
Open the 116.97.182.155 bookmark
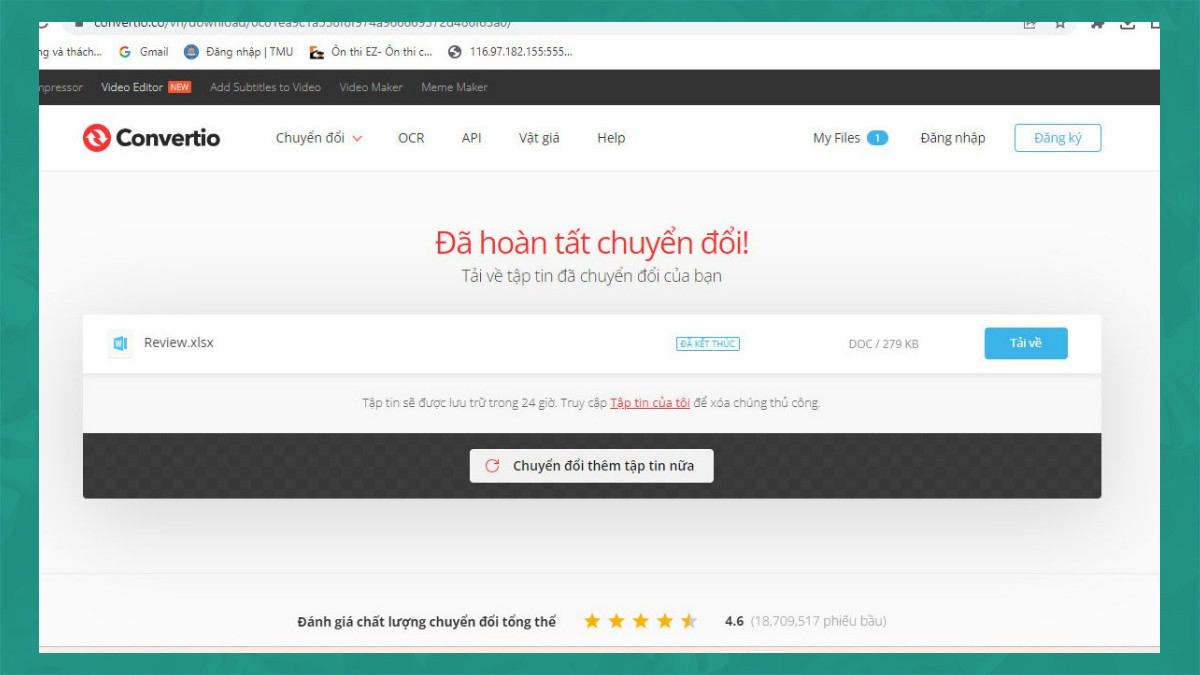tap(510, 52)
